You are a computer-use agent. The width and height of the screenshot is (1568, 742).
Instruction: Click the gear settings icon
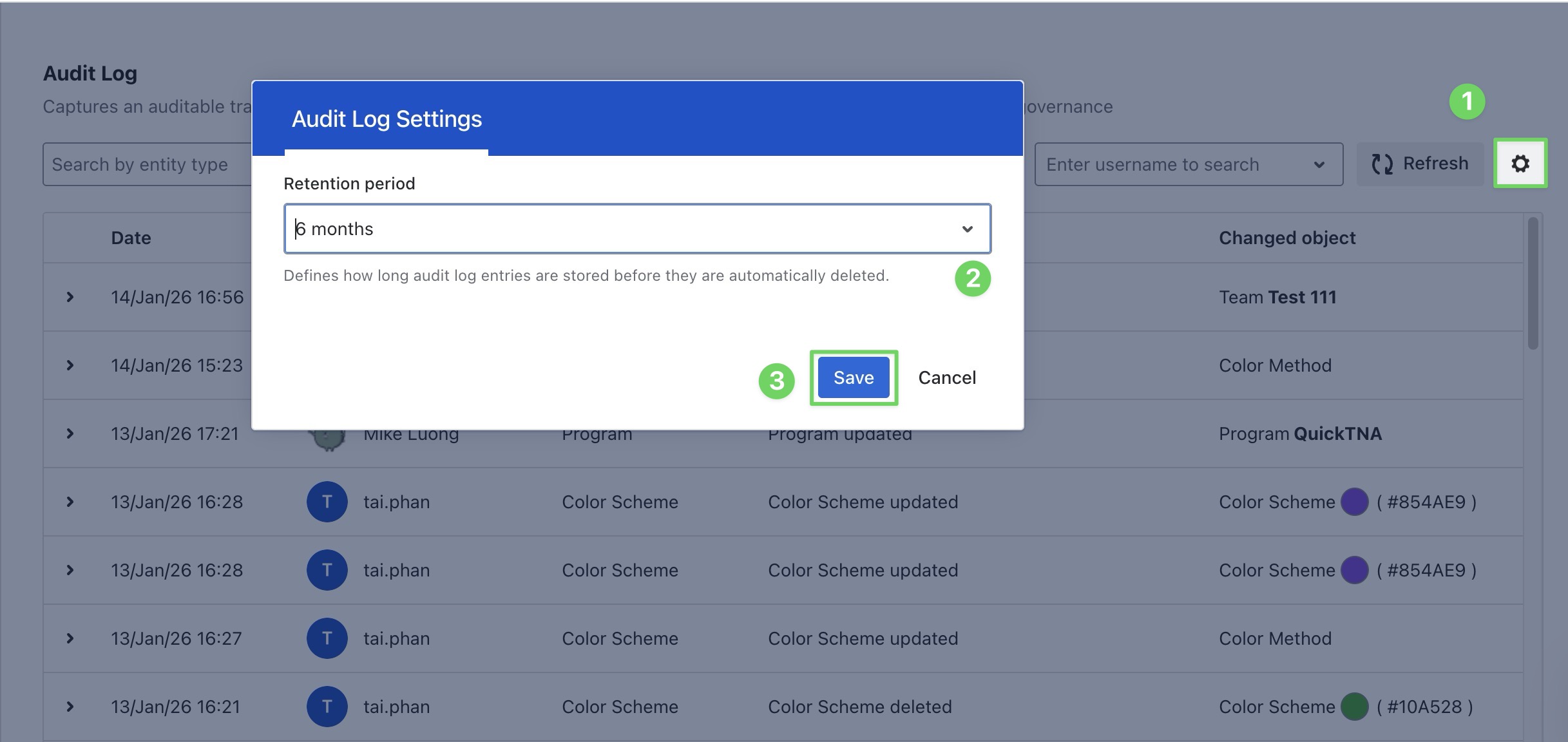[1520, 164]
